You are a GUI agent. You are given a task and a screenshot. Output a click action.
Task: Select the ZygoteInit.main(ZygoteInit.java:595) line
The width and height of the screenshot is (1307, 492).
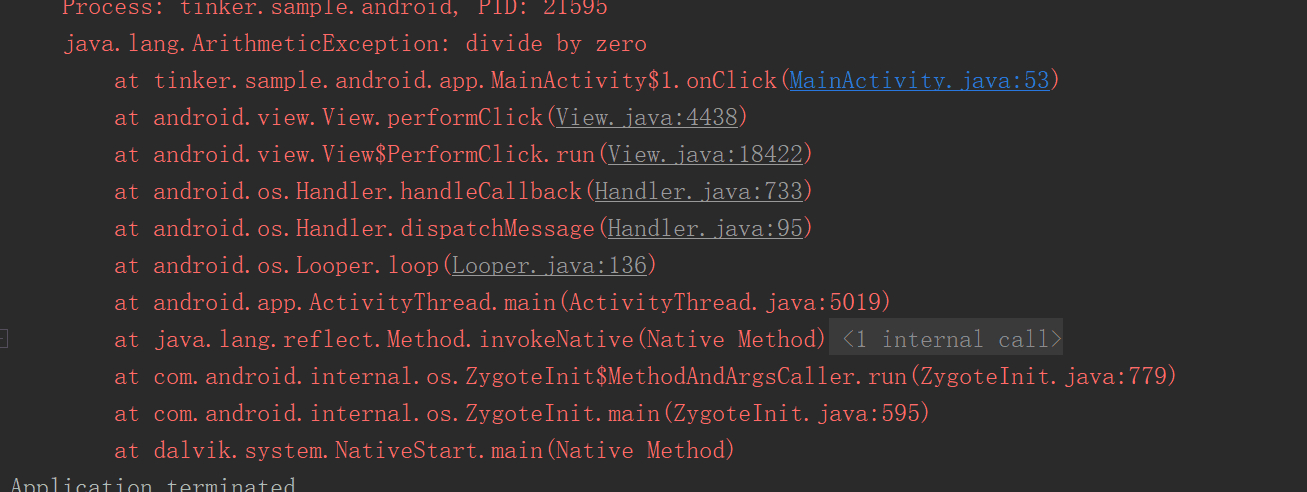click(522, 414)
